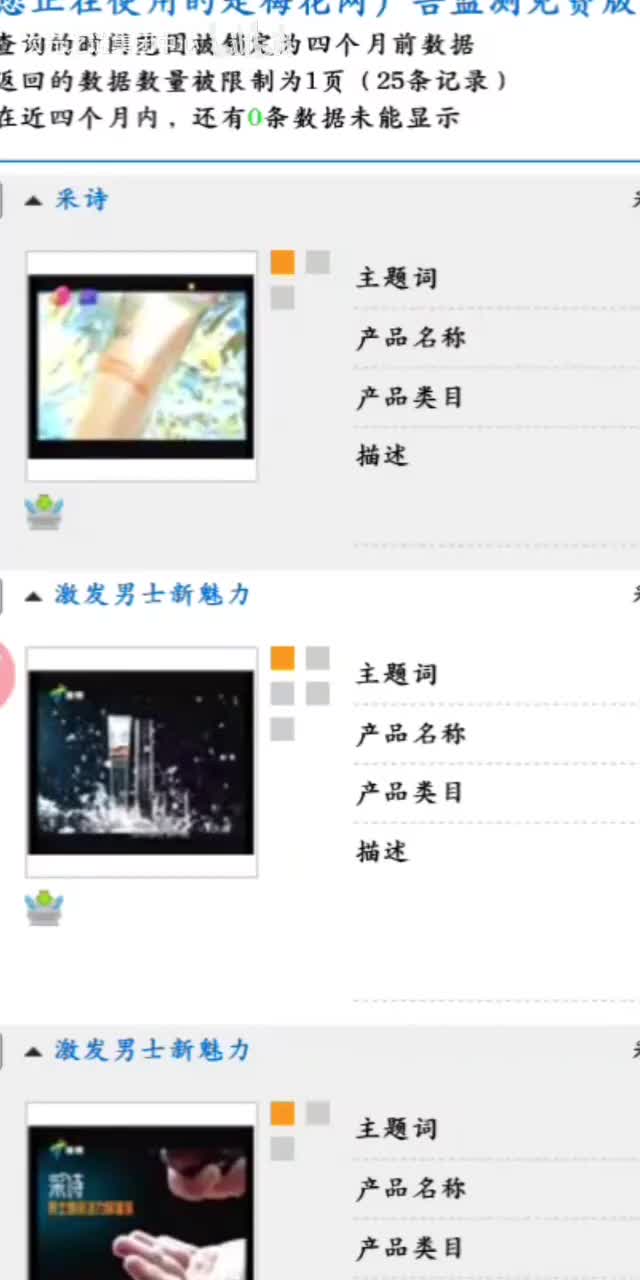This screenshot has height=1280, width=640.
Task: Open the 采诗 title link
Action: click(x=81, y=199)
